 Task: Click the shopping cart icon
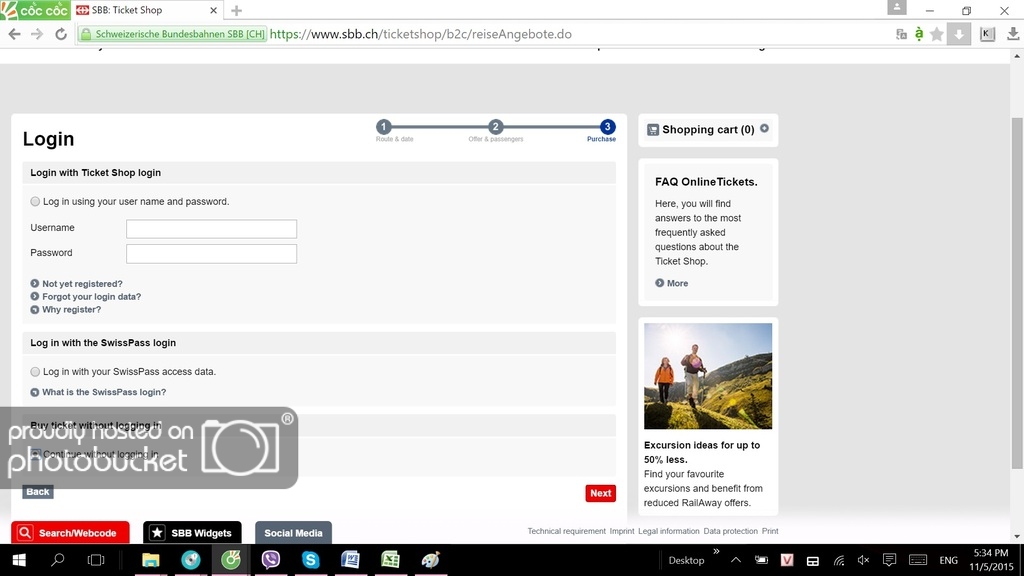652,130
